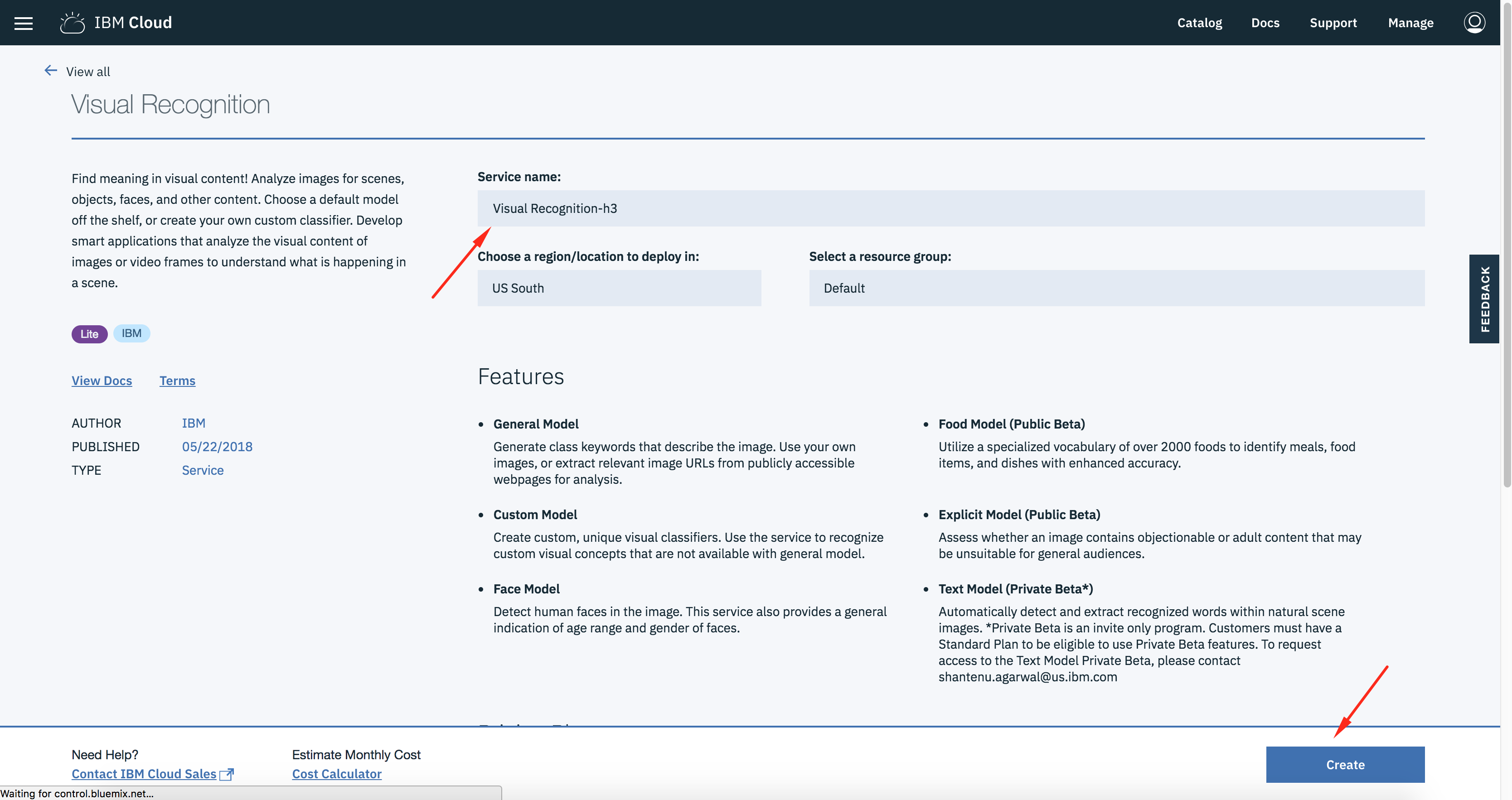Open the Docs menu item
This screenshot has height=800, width=1512.
coord(1265,22)
